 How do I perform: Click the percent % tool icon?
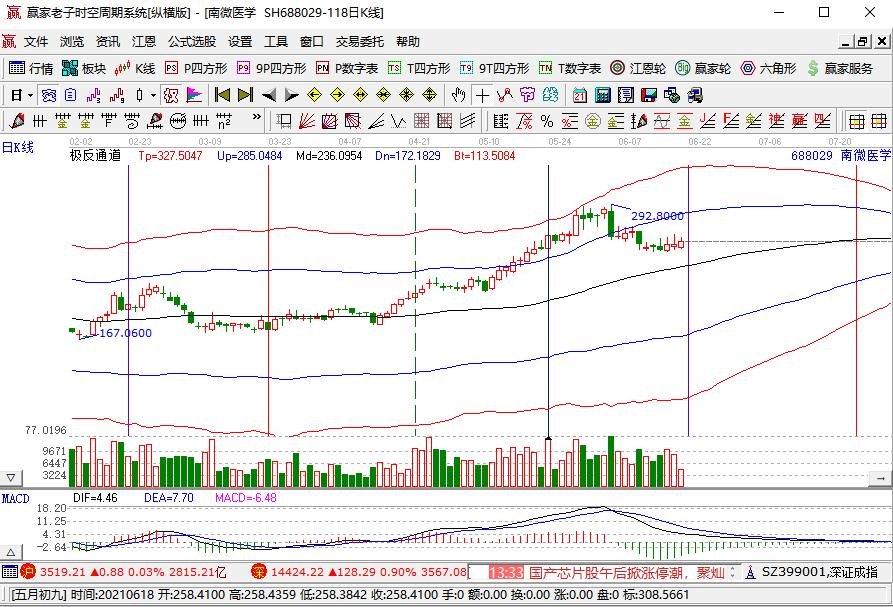point(547,121)
